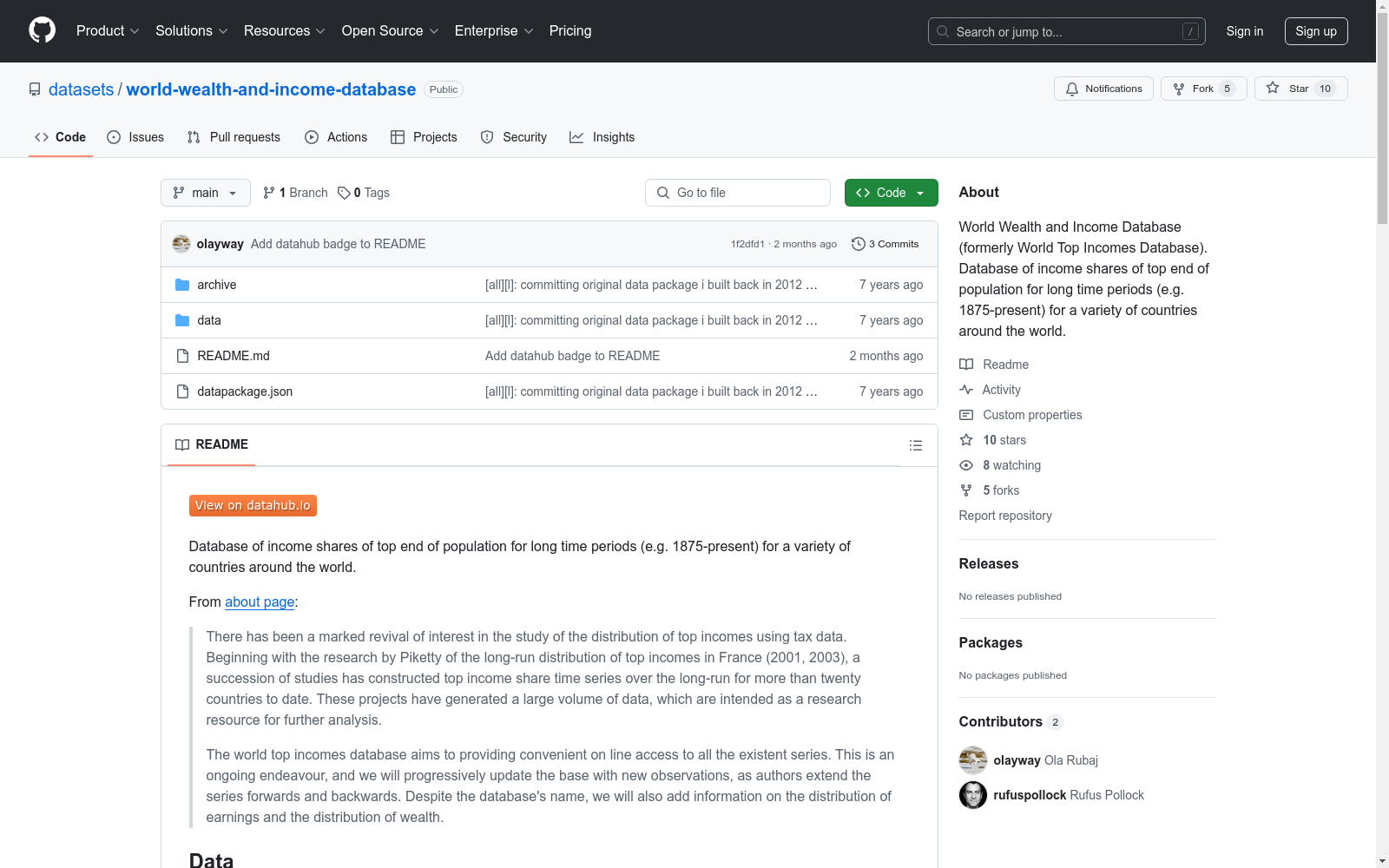Open the archive folder
The width and height of the screenshot is (1389, 868).
click(216, 285)
